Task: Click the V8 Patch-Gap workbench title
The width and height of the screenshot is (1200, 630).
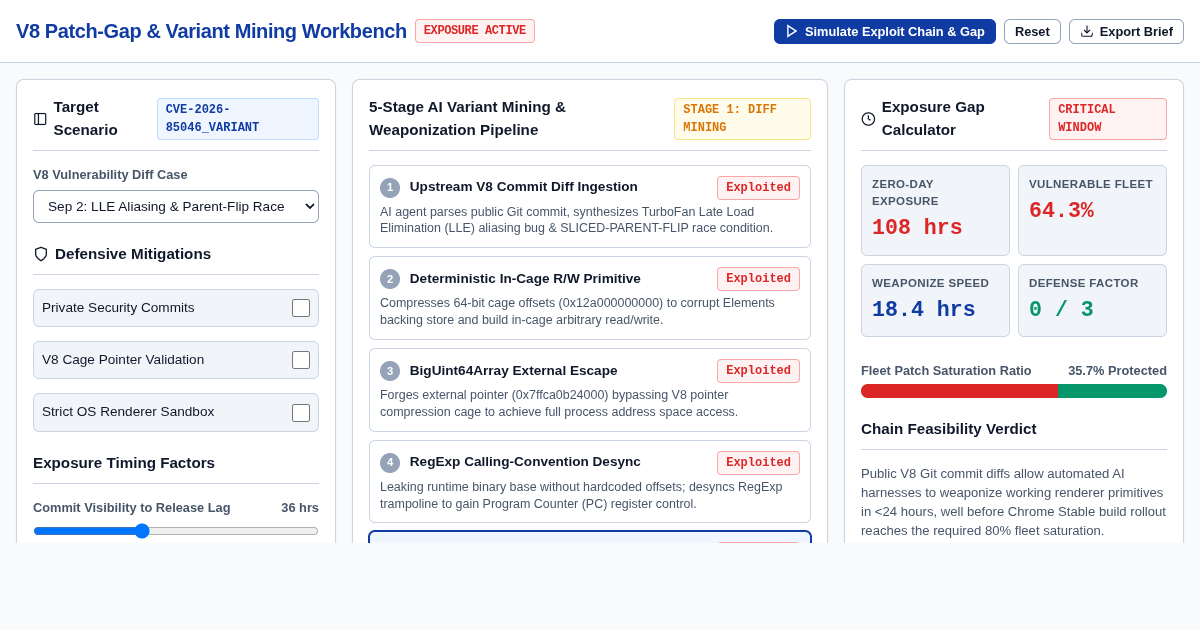Action: pos(211,31)
